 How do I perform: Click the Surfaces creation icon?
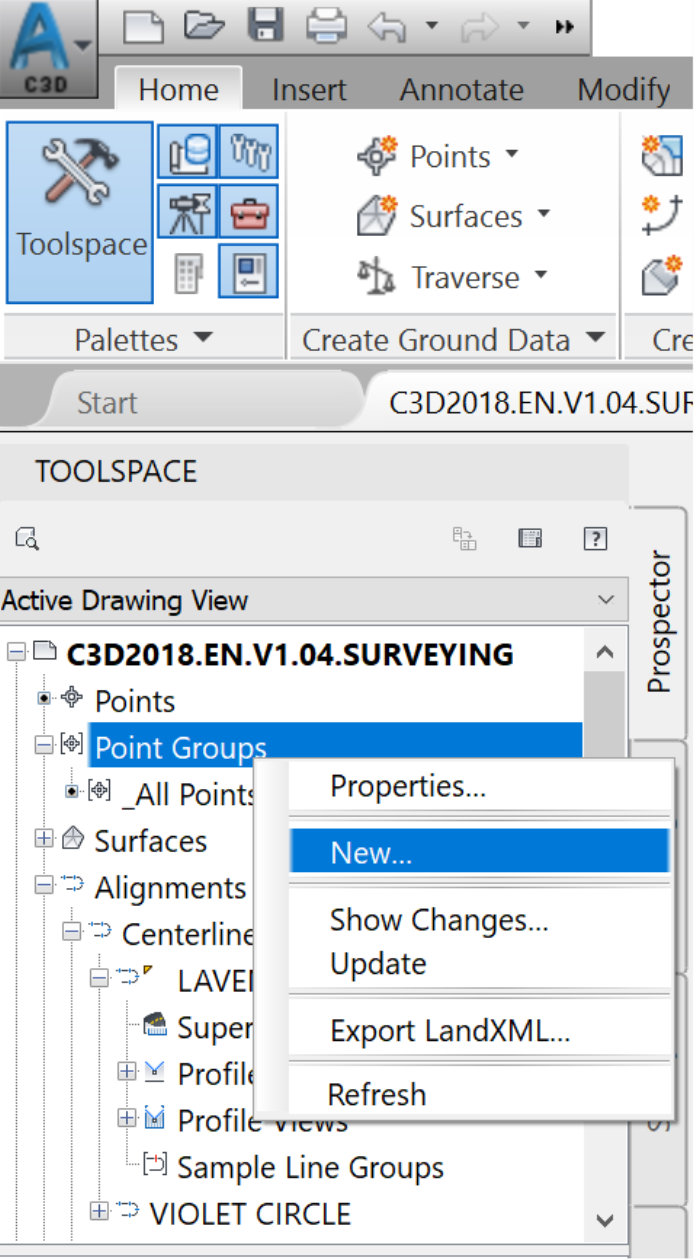click(x=377, y=216)
